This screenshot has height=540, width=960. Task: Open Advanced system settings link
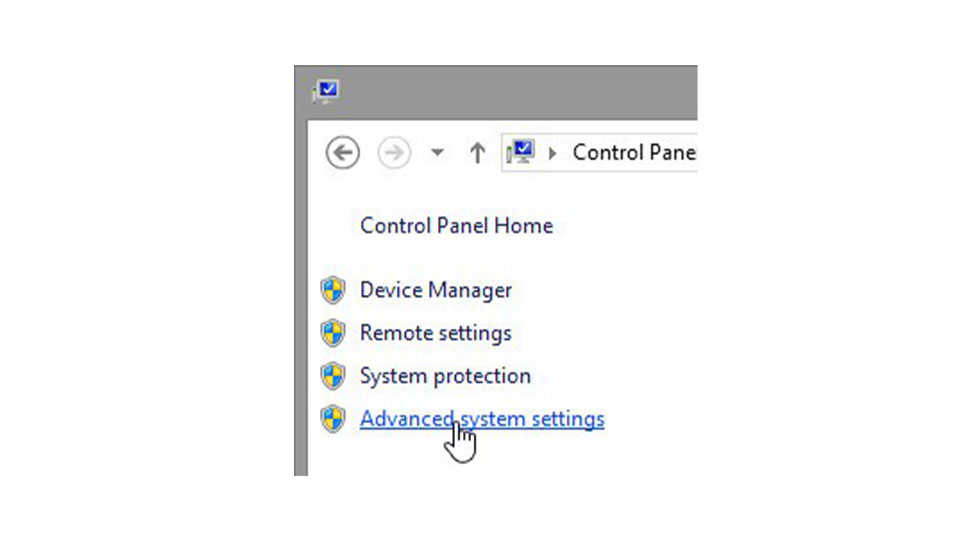[x=482, y=419]
